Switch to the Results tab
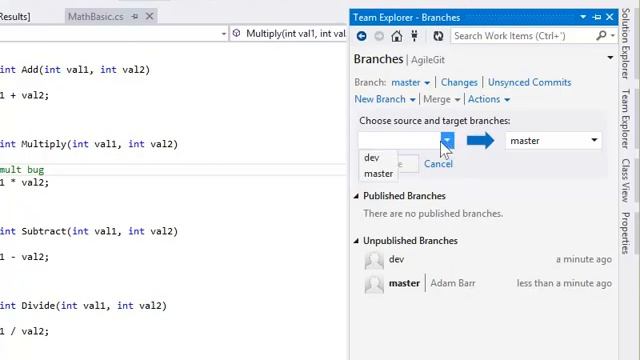Image resolution: width=640 pixels, height=360 pixels. [x=15, y=17]
